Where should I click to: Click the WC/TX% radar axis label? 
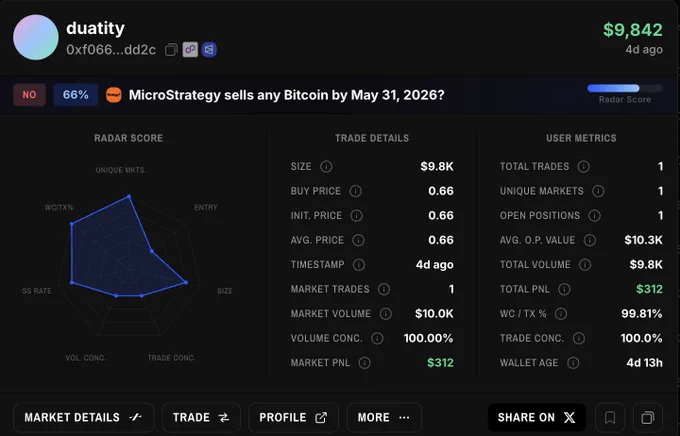click(59, 207)
